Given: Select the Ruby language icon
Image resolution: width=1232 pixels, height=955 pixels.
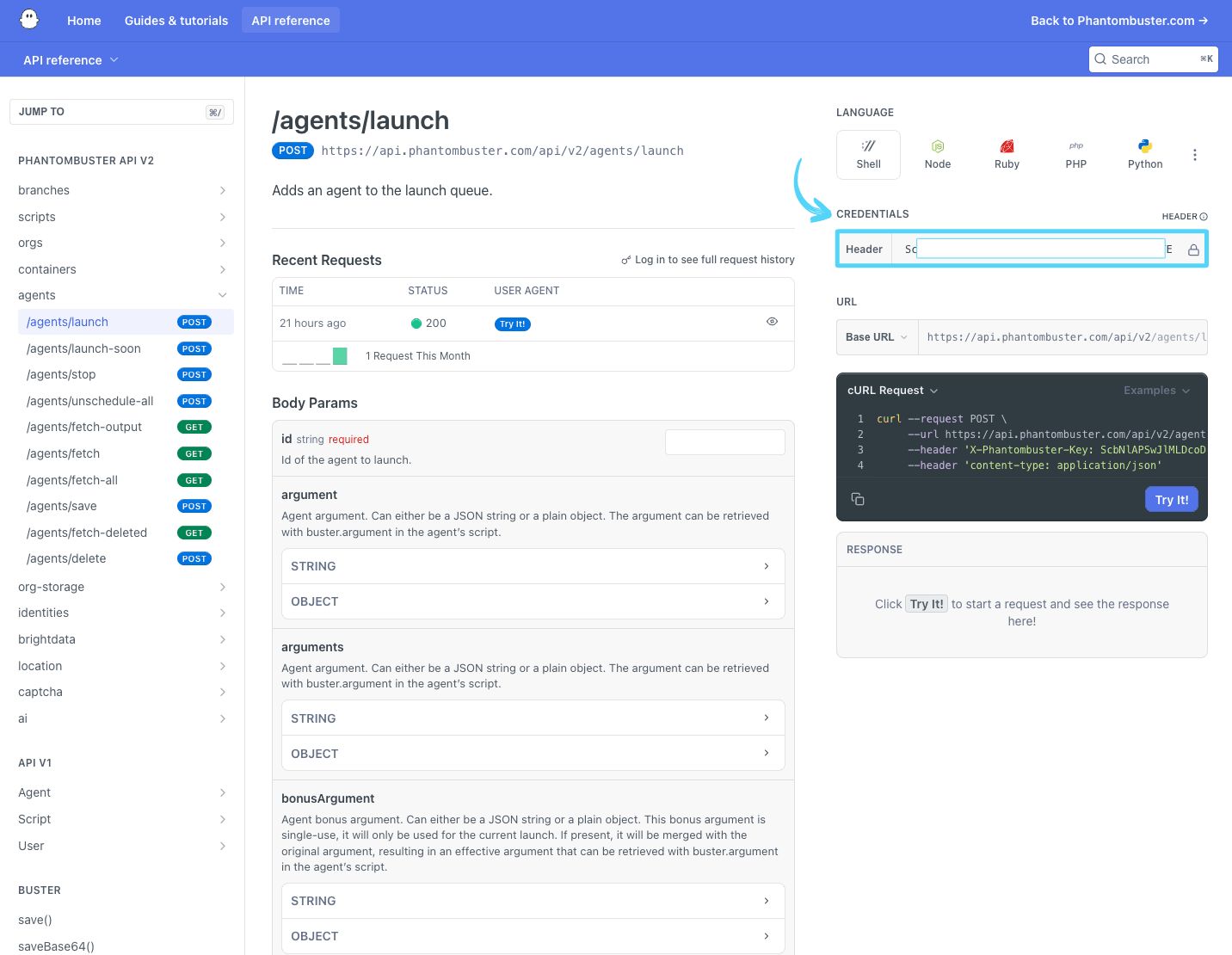Looking at the screenshot, I should tap(1007, 146).
